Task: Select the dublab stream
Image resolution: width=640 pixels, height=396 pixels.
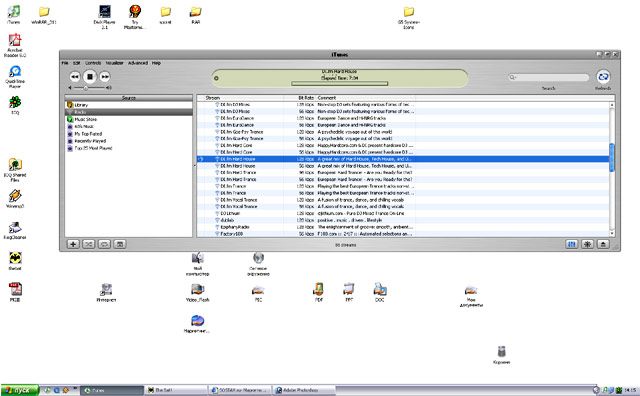Action: (403, 220)
